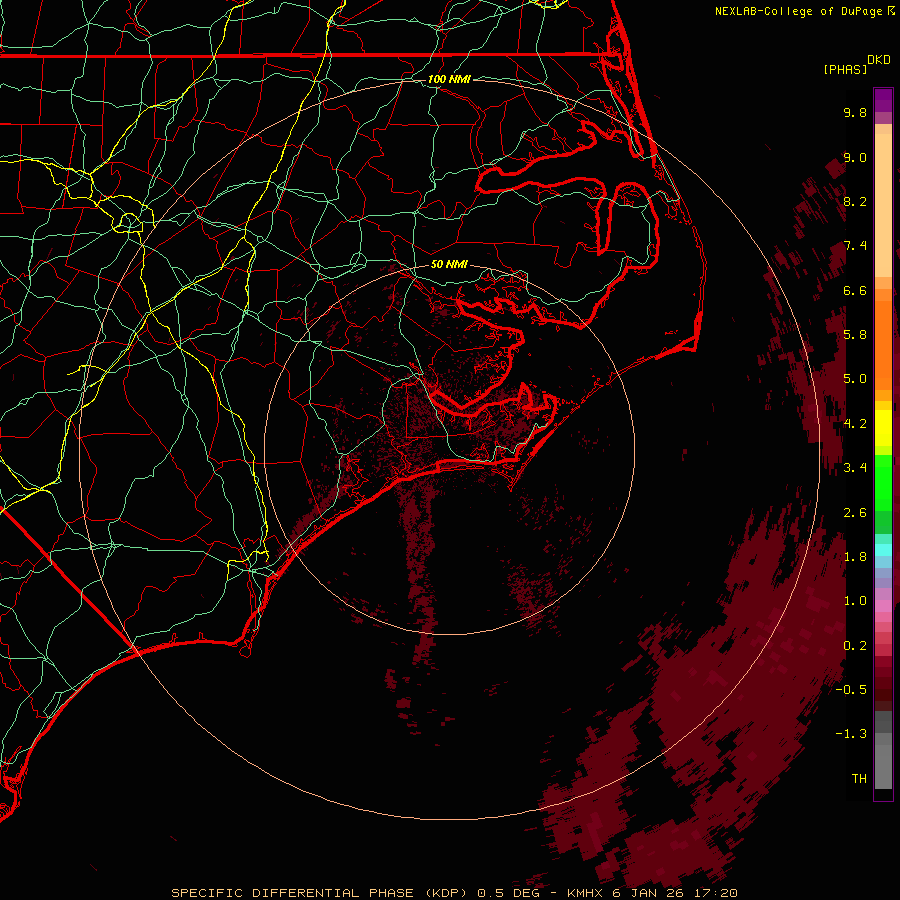Click the 1.8 scale value
Viewport: 900px width, 900px height.
point(855,556)
